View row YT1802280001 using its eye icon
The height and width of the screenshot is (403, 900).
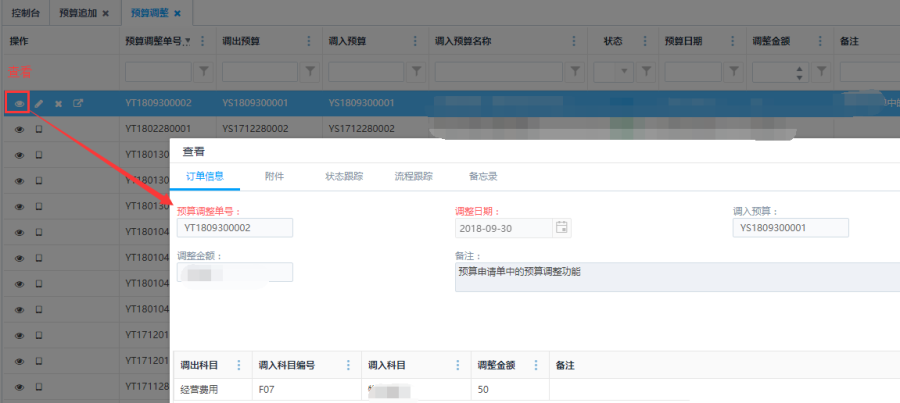click(18, 129)
